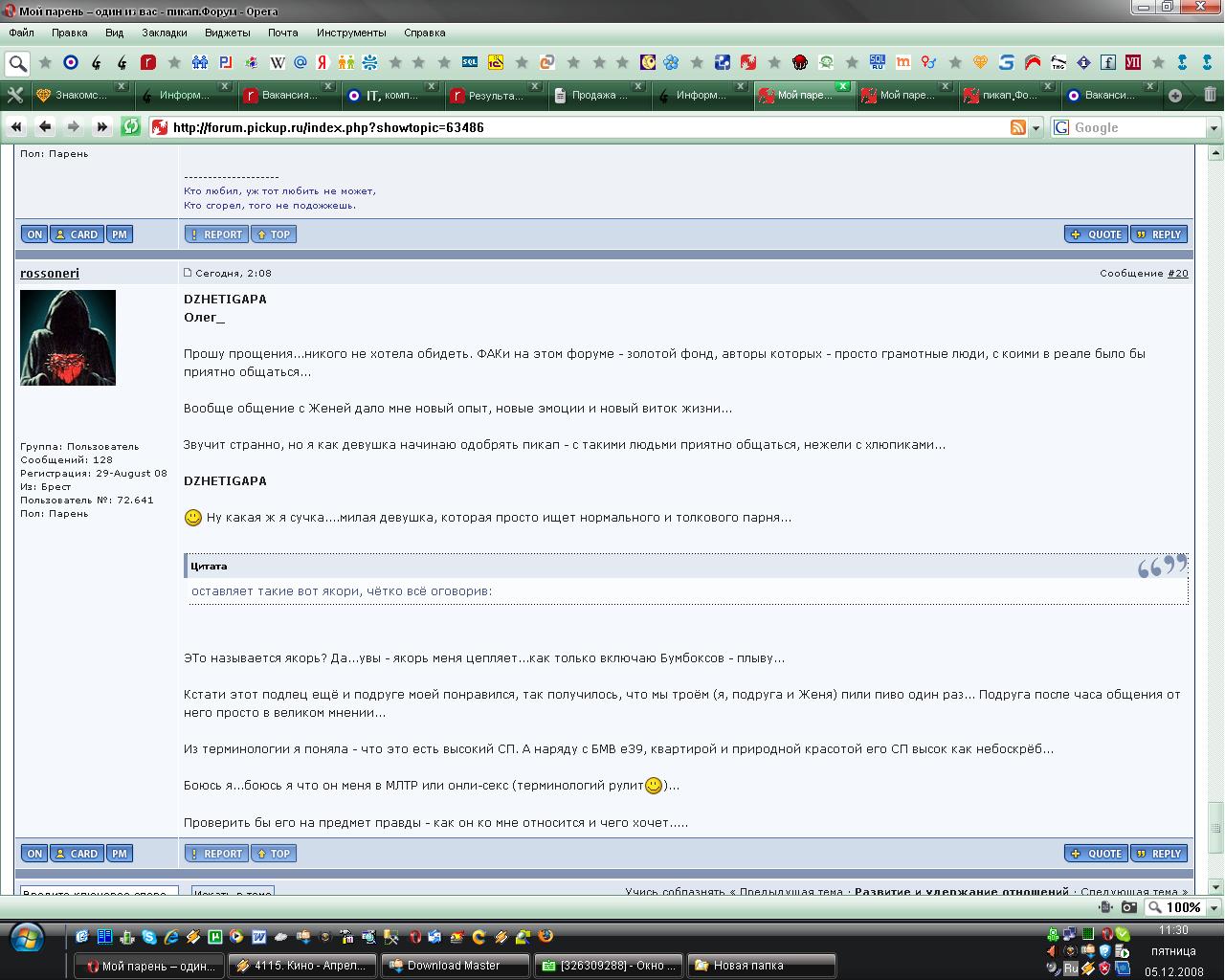Open the Закладки menu

click(164, 33)
